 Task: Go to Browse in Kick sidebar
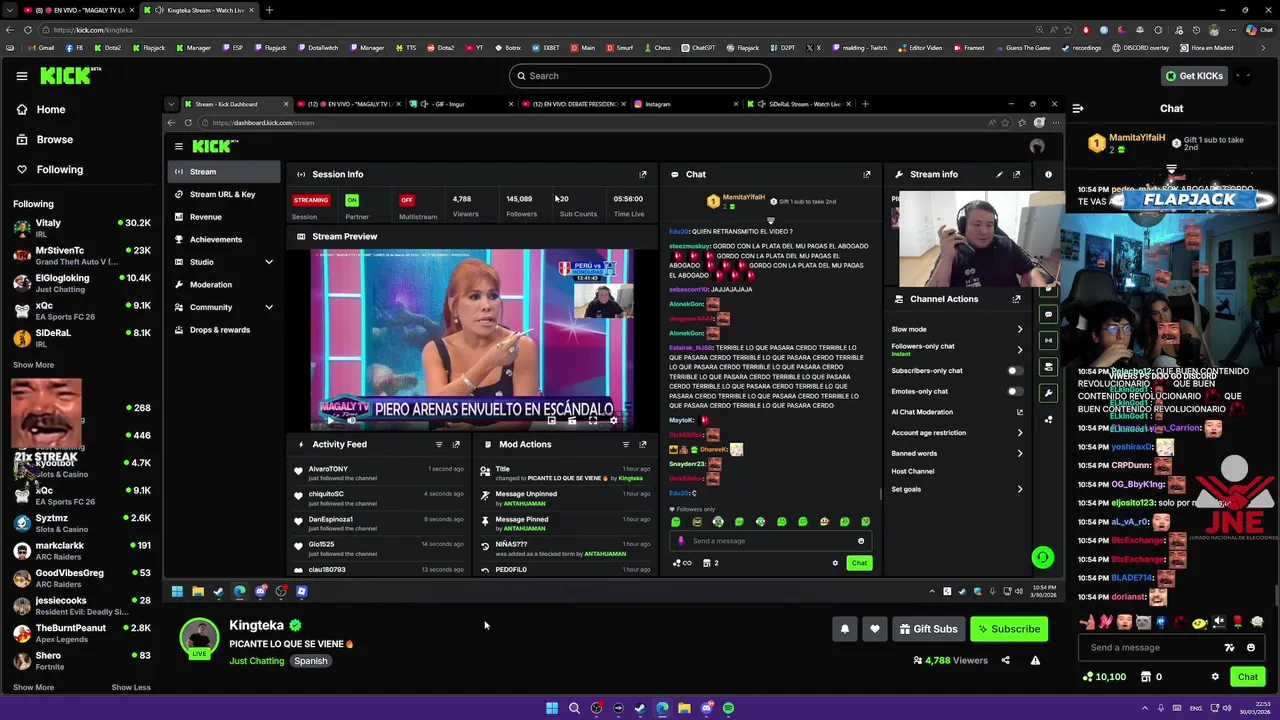pos(55,140)
